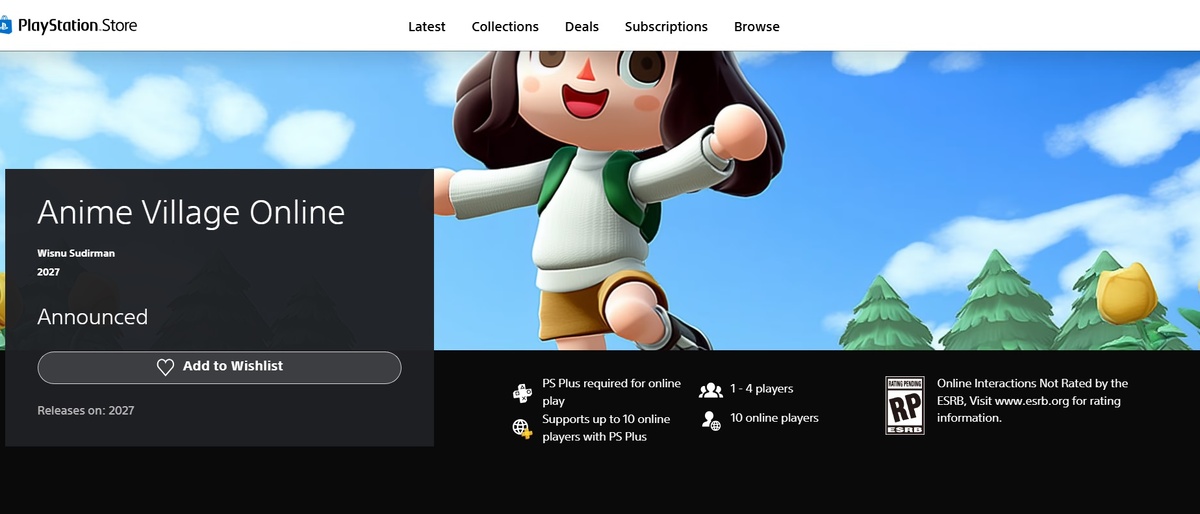Click the publisher name Wisnu Sudirman
This screenshot has height=514, width=1200.
click(x=76, y=253)
